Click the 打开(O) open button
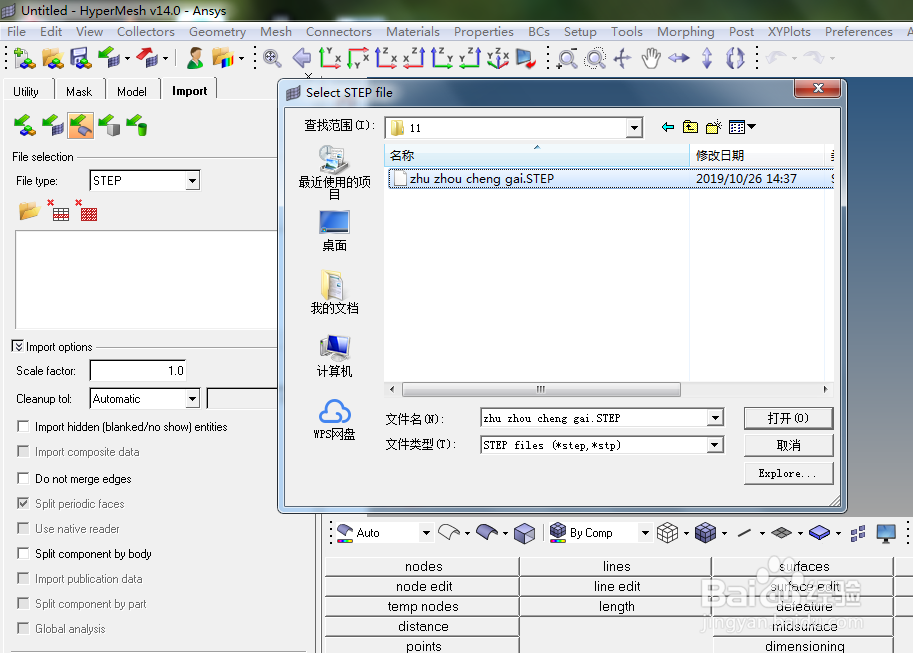This screenshot has height=653, width=913. [x=788, y=418]
